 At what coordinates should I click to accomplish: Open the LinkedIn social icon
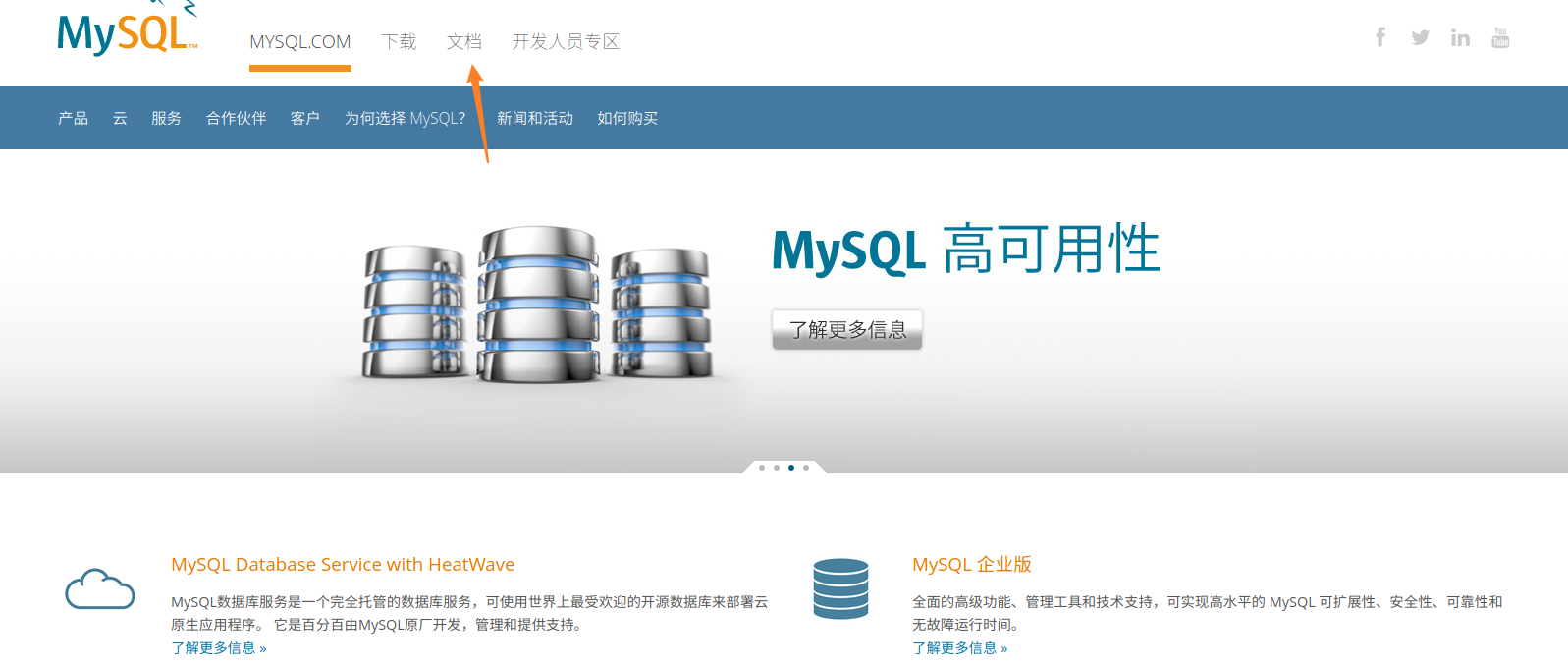pyautogui.click(x=1460, y=37)
